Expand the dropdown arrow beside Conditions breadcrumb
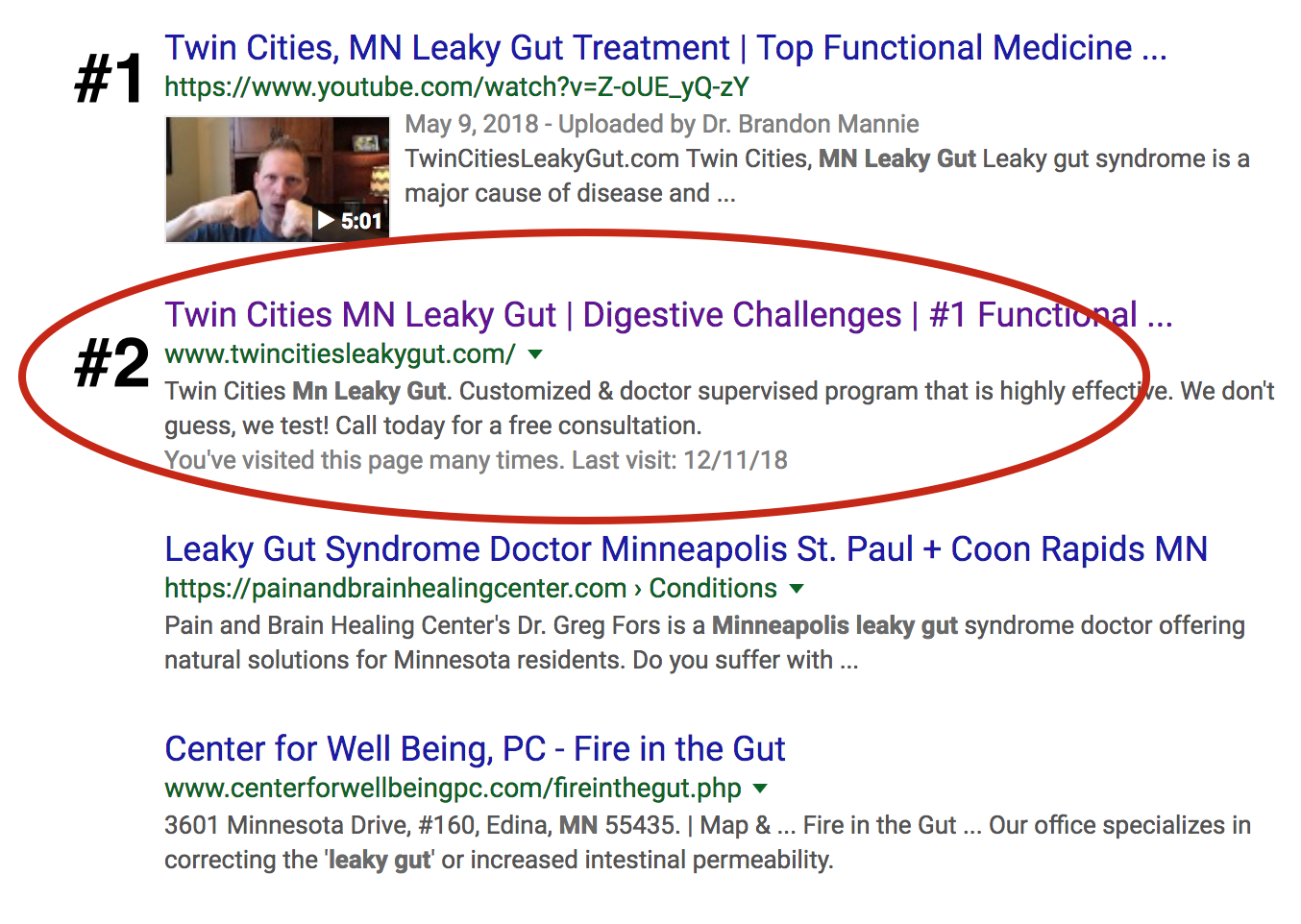The width and height of the screenshot is (1301, 924). point(797,588)
